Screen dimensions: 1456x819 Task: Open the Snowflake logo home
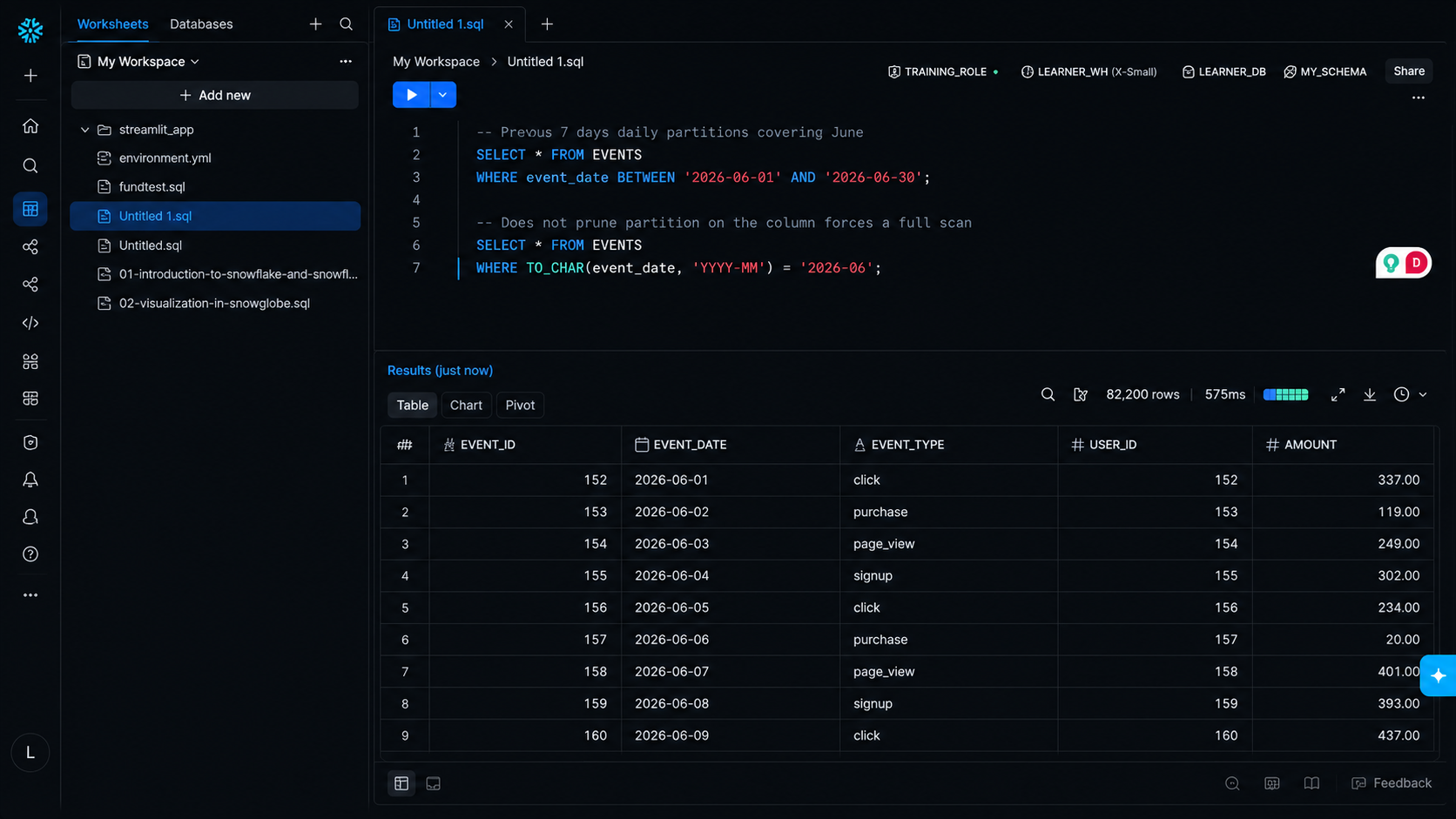pyautogui.click(x=30, y=30)
